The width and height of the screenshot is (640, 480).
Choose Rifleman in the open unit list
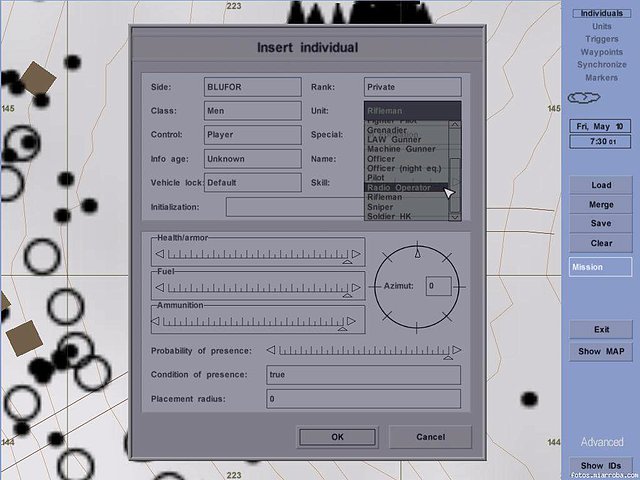407,197
